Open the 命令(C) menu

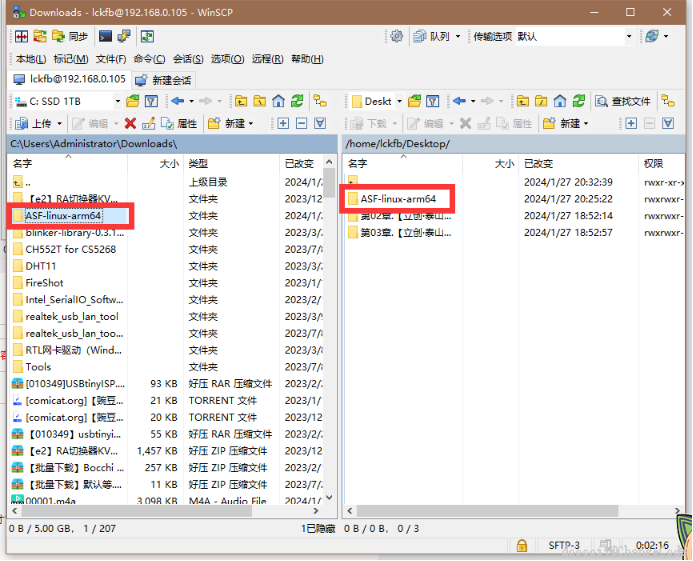pos(149,59)
